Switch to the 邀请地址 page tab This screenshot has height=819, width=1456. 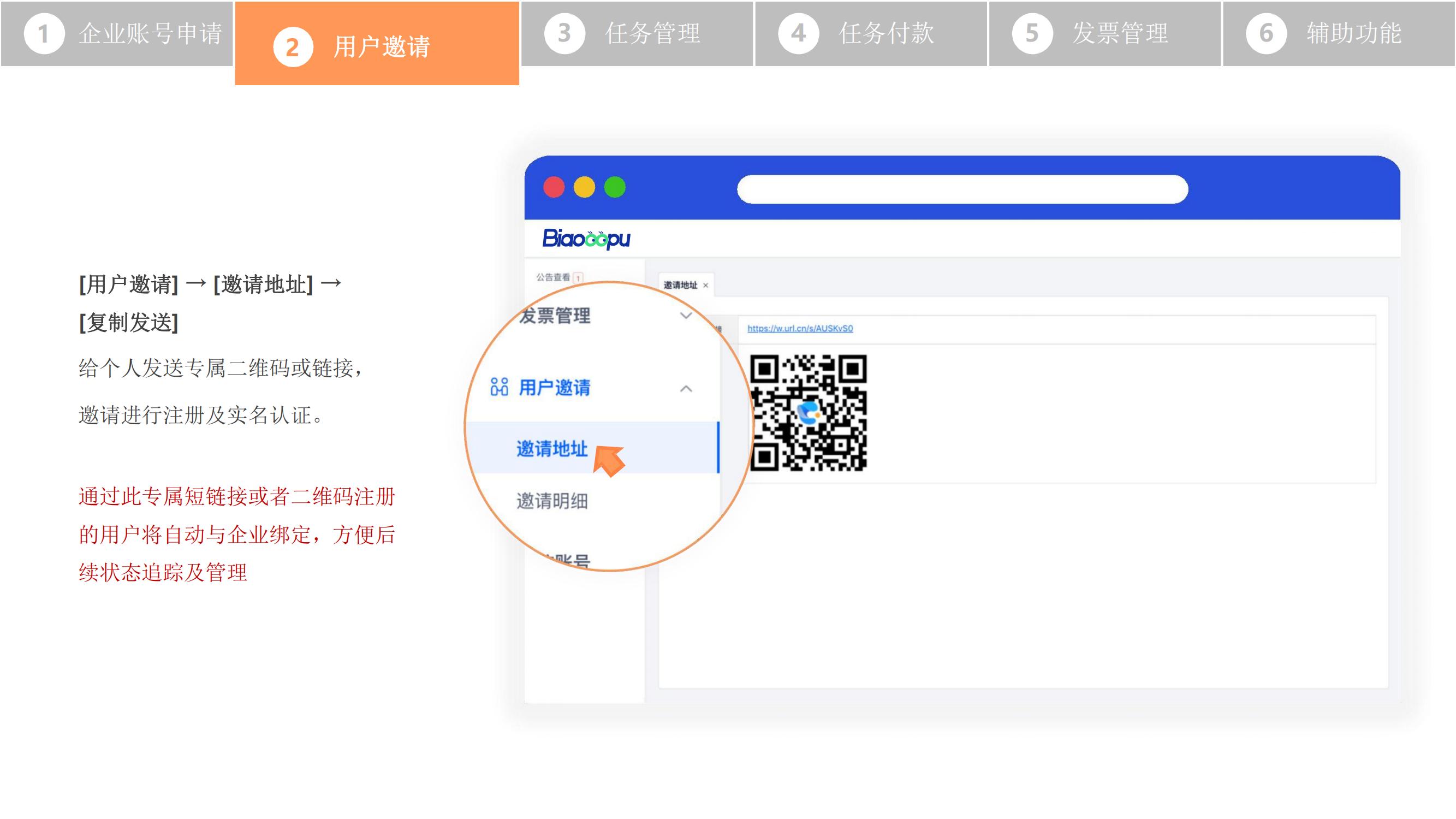pyautogui.click(x=680, y=286)
